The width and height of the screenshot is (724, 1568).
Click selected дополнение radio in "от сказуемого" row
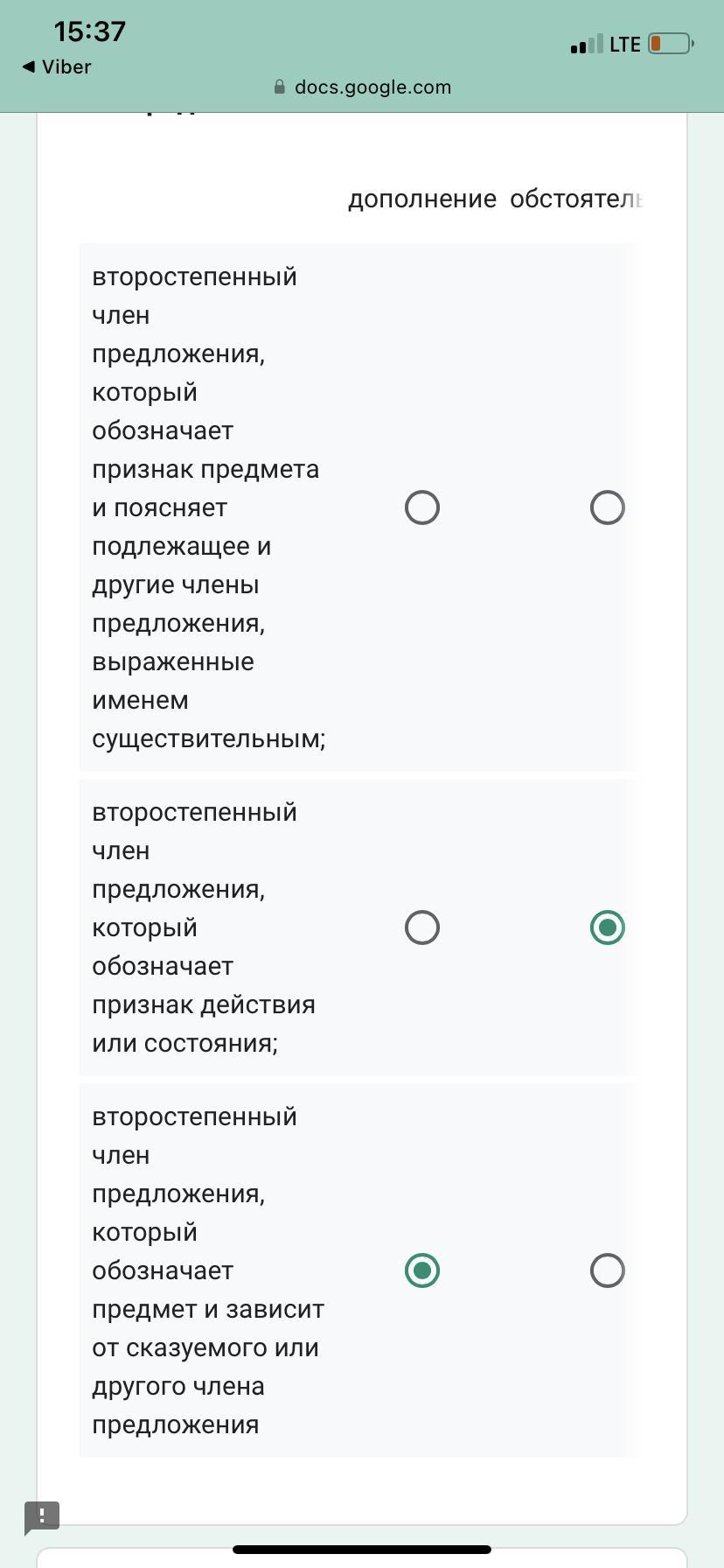click(422, 1270)
